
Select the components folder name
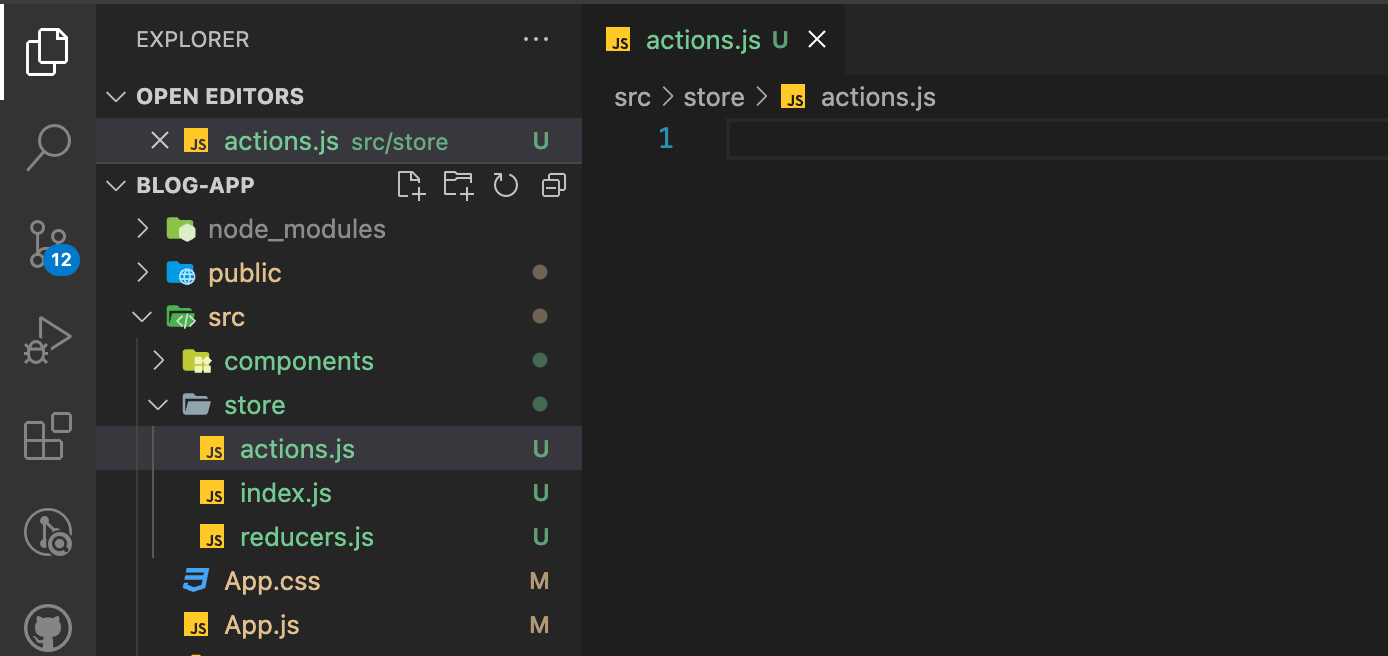pyautogui.click(x=299, y=361)
